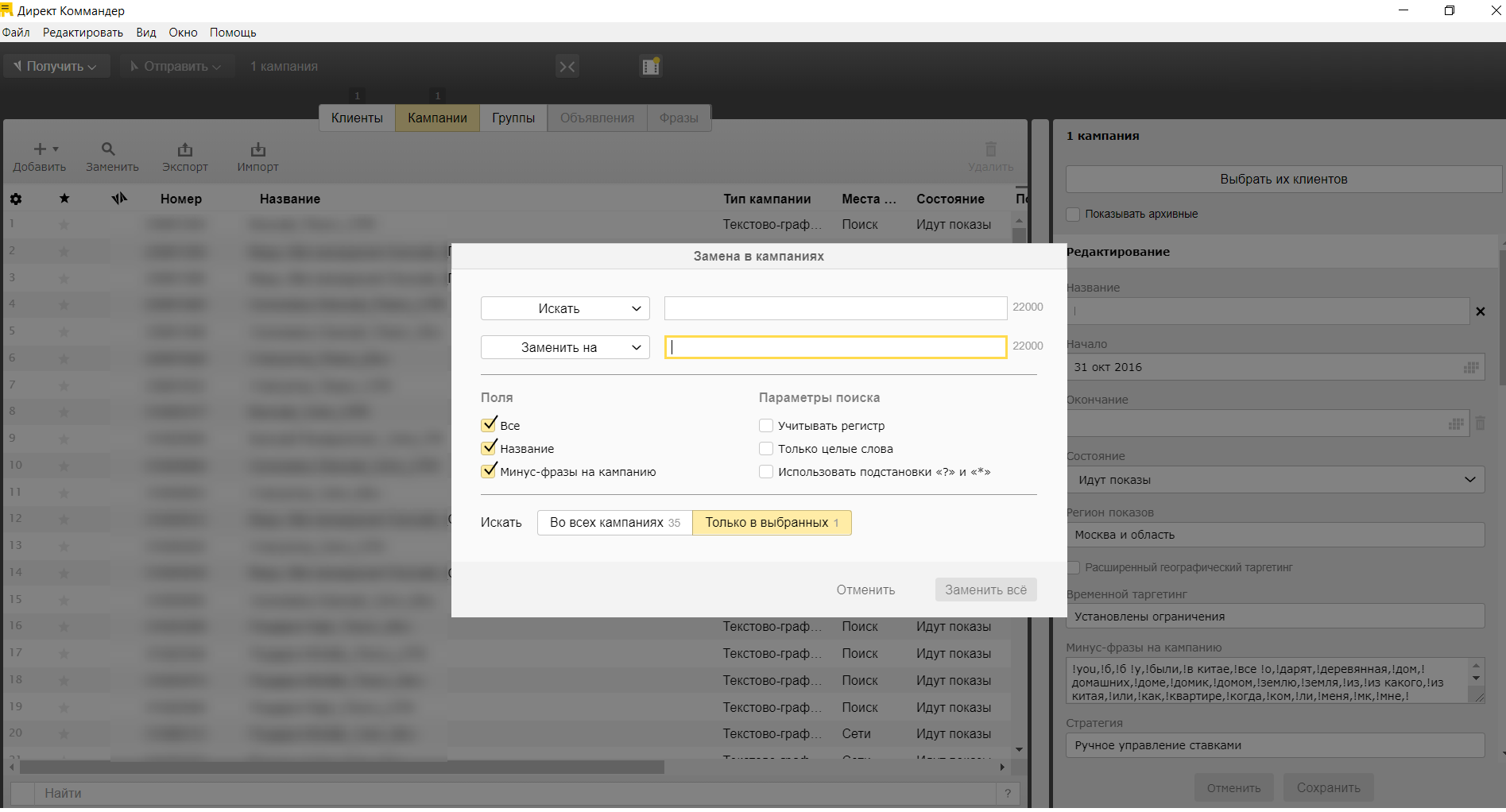Viewport: 1506px width, 812px height.
Task: Click the Add (Добавить) plus icon
Action: (40, 149)
